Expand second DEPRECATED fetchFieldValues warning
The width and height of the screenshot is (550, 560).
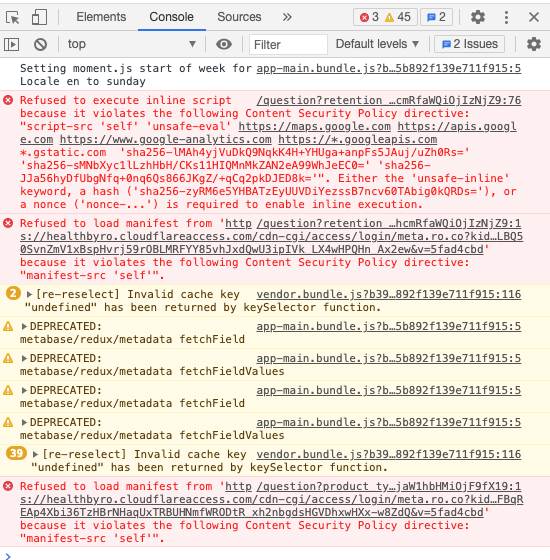tap(24, 422)
